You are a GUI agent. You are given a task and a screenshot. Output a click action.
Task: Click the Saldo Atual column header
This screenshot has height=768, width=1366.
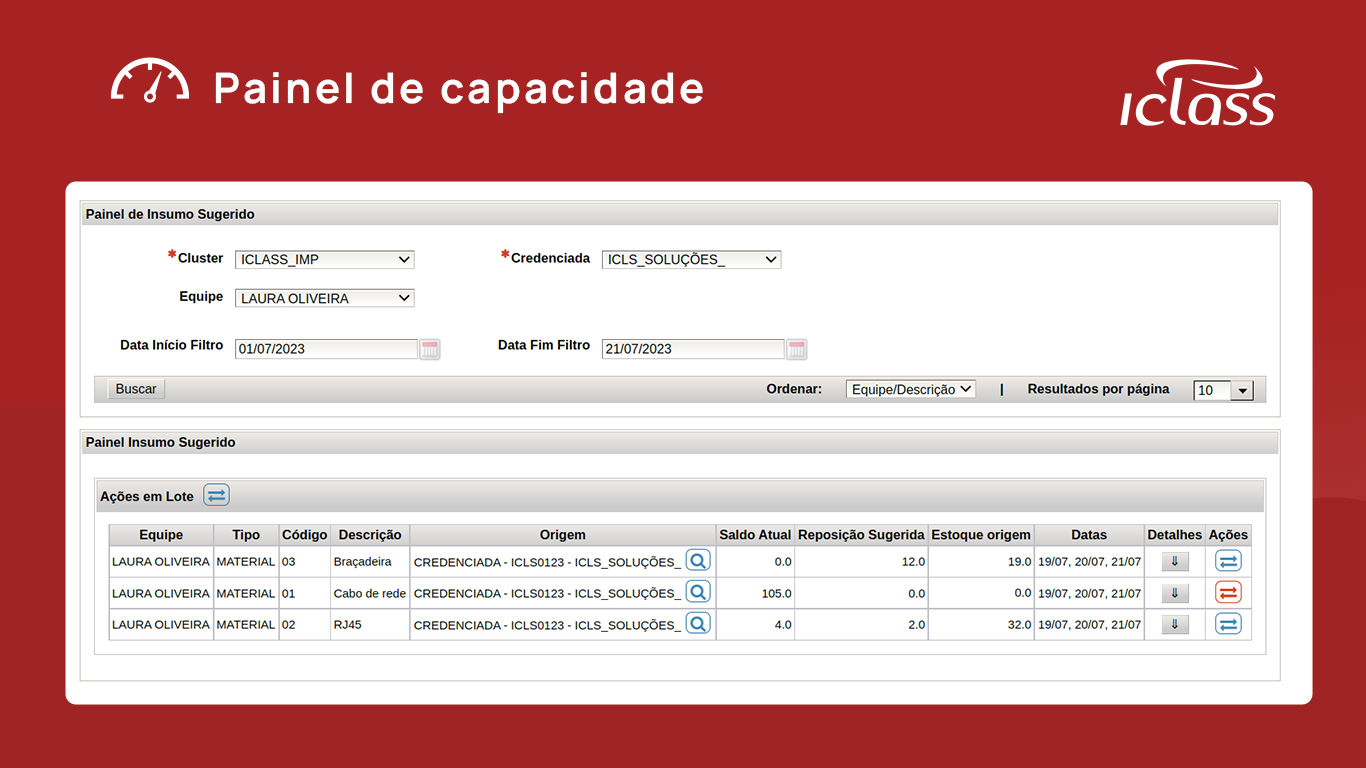click(754, 535)
